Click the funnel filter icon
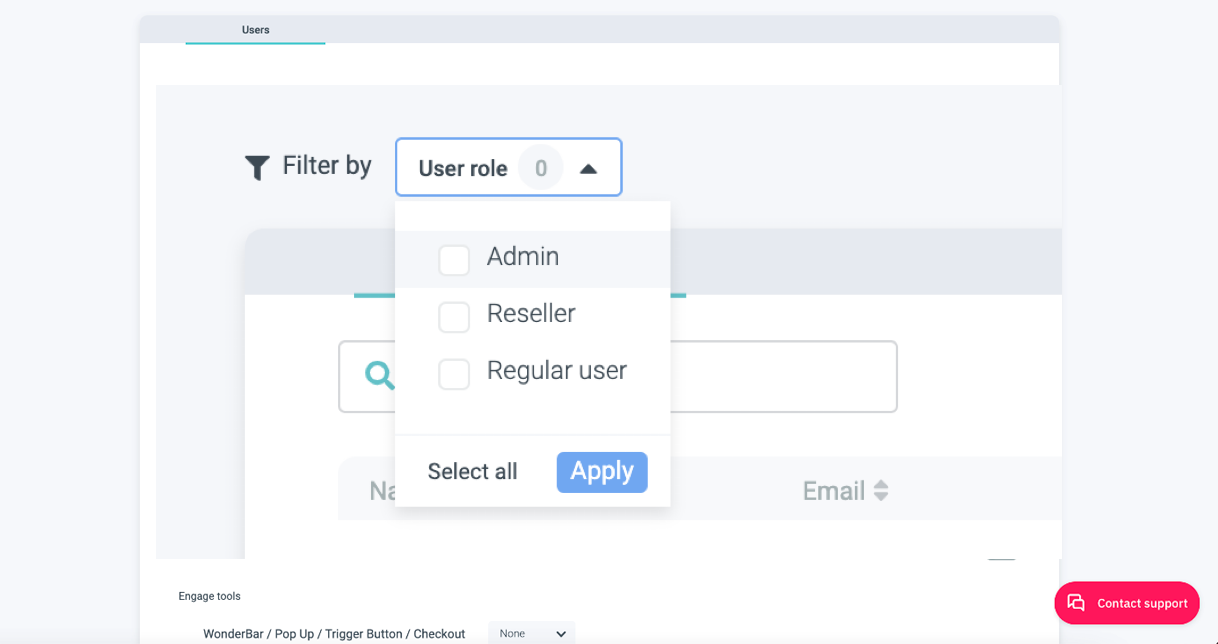This screenshot has width=1218, height=644. click(257, 167)
